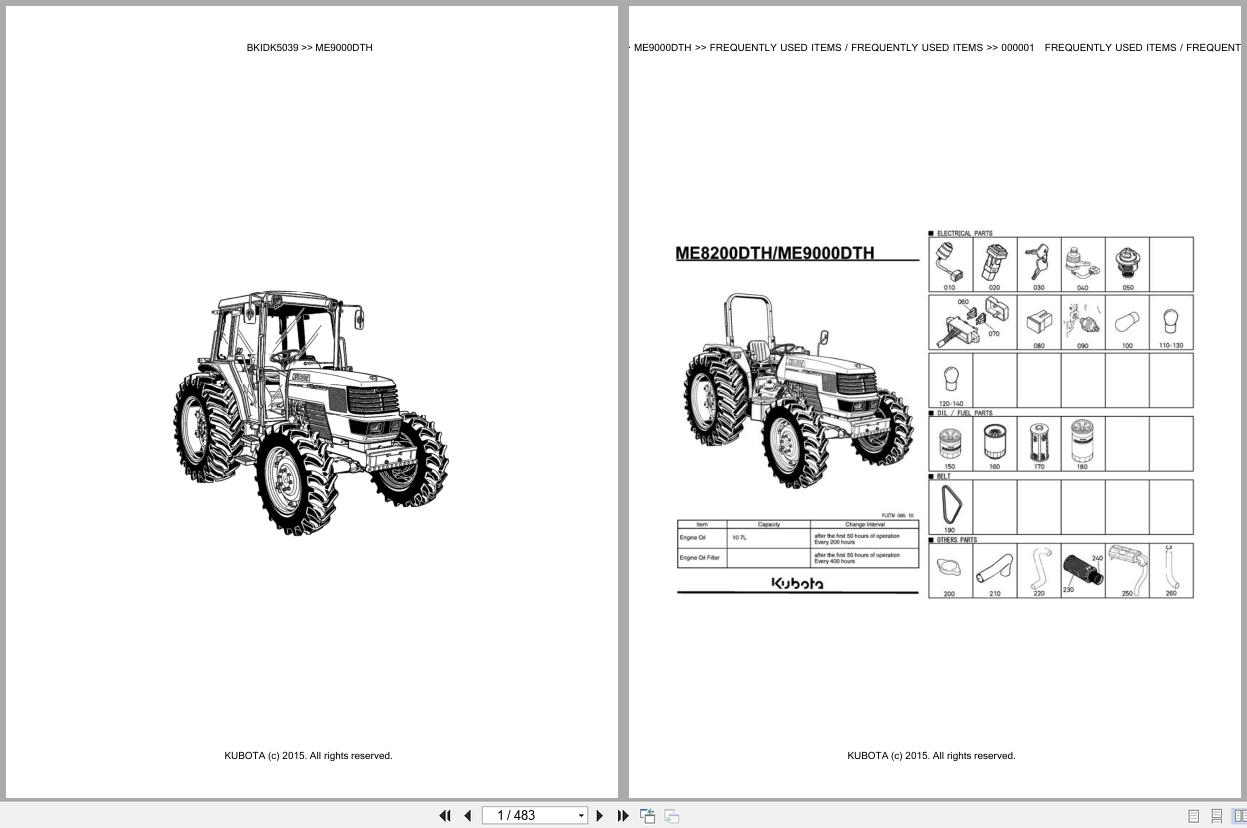
Task: Click the Change Interval column header
Action: [x=865, y=524]
